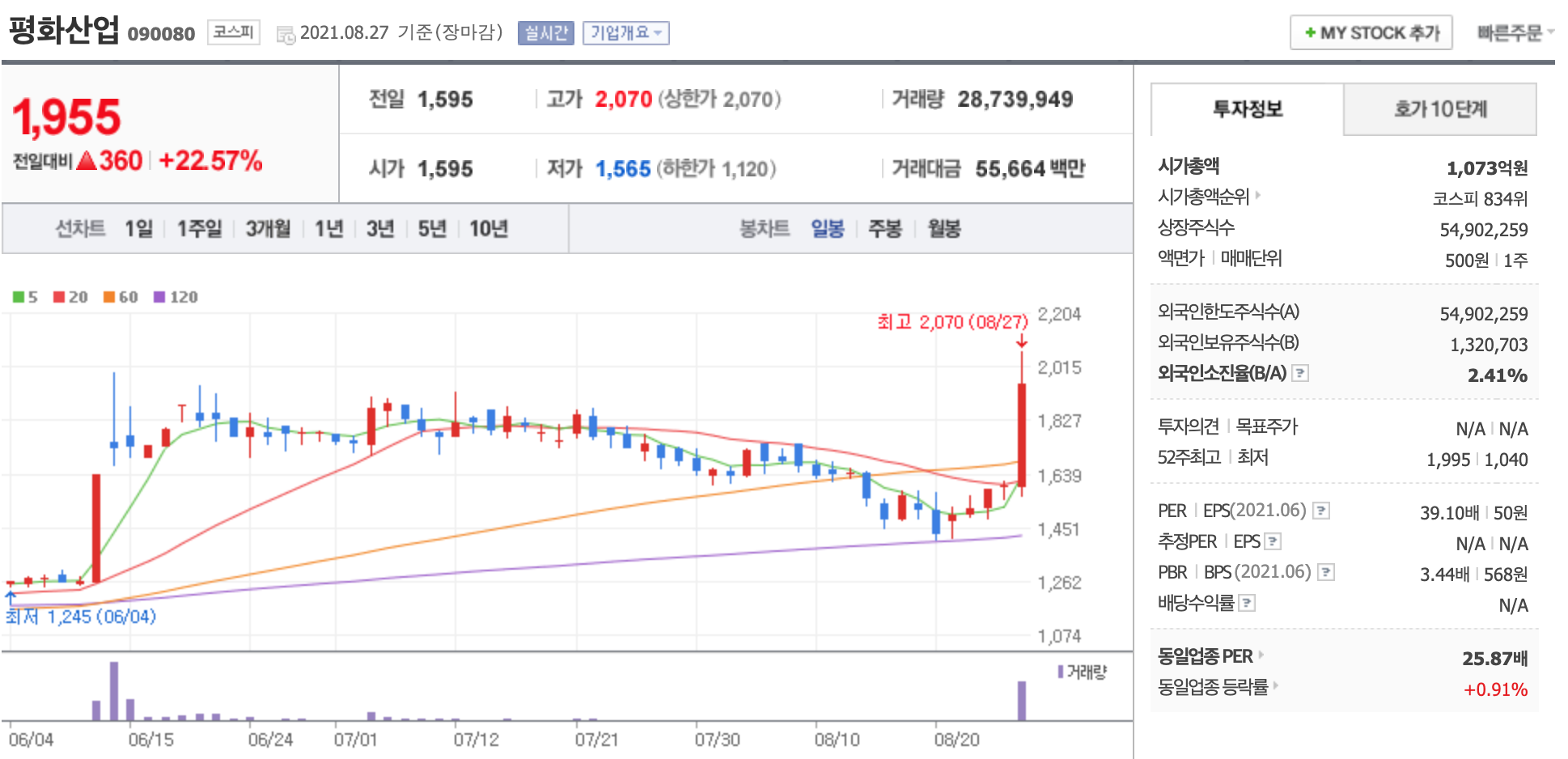
Task: Expand the 빠른주문 dropdown
Action: (1515, 33)
